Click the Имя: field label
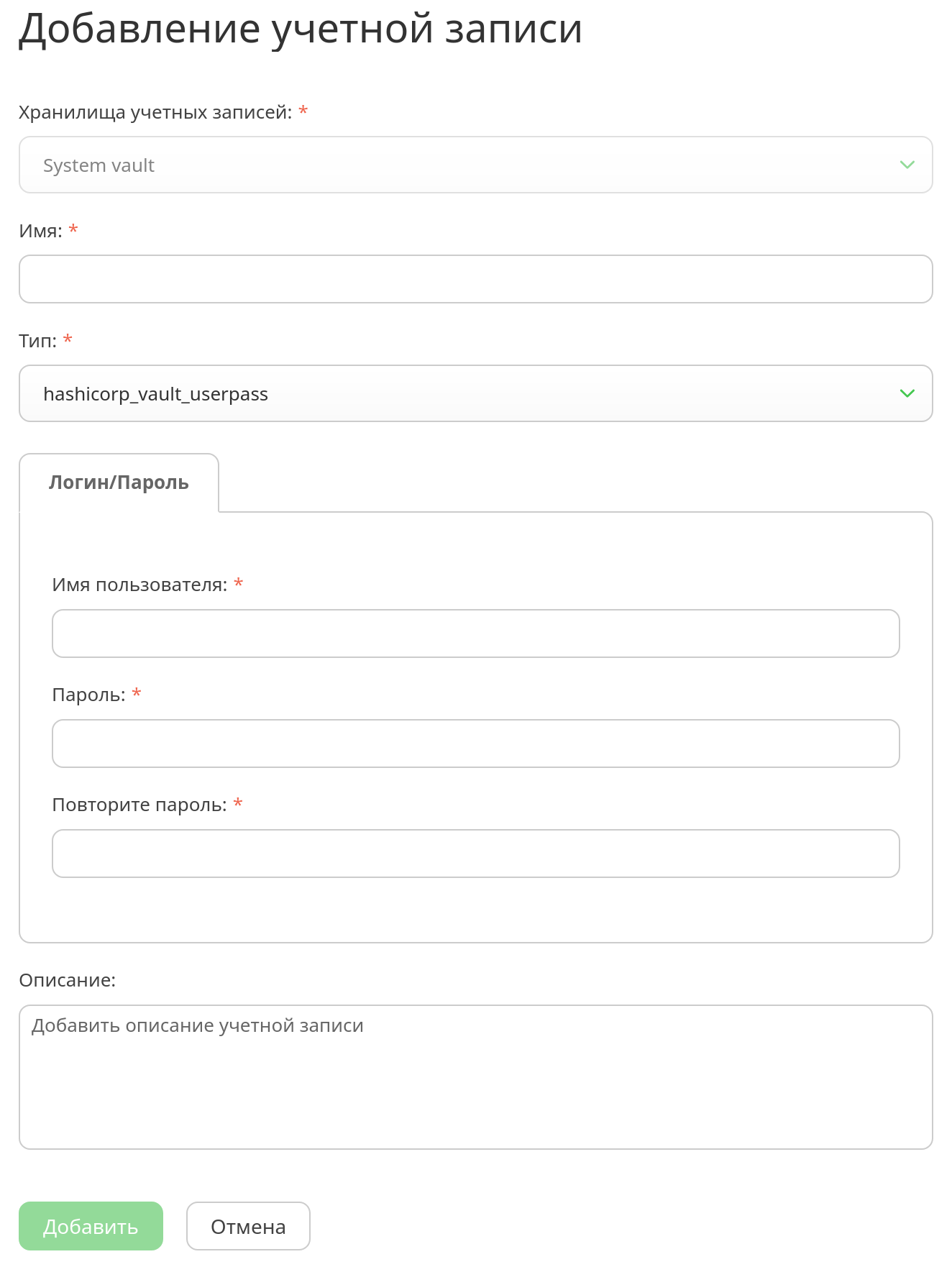This screenshot has height=1267, width=952. pyautogui.click(x=40, y=232)
